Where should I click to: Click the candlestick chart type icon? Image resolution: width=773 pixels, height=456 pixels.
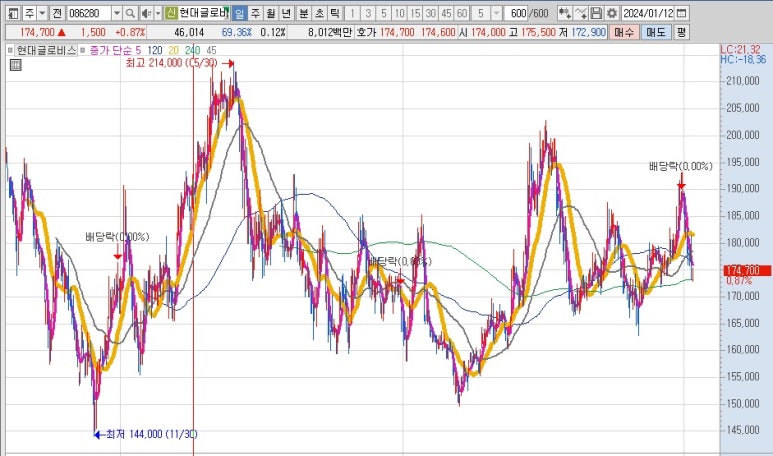(564, 13)
